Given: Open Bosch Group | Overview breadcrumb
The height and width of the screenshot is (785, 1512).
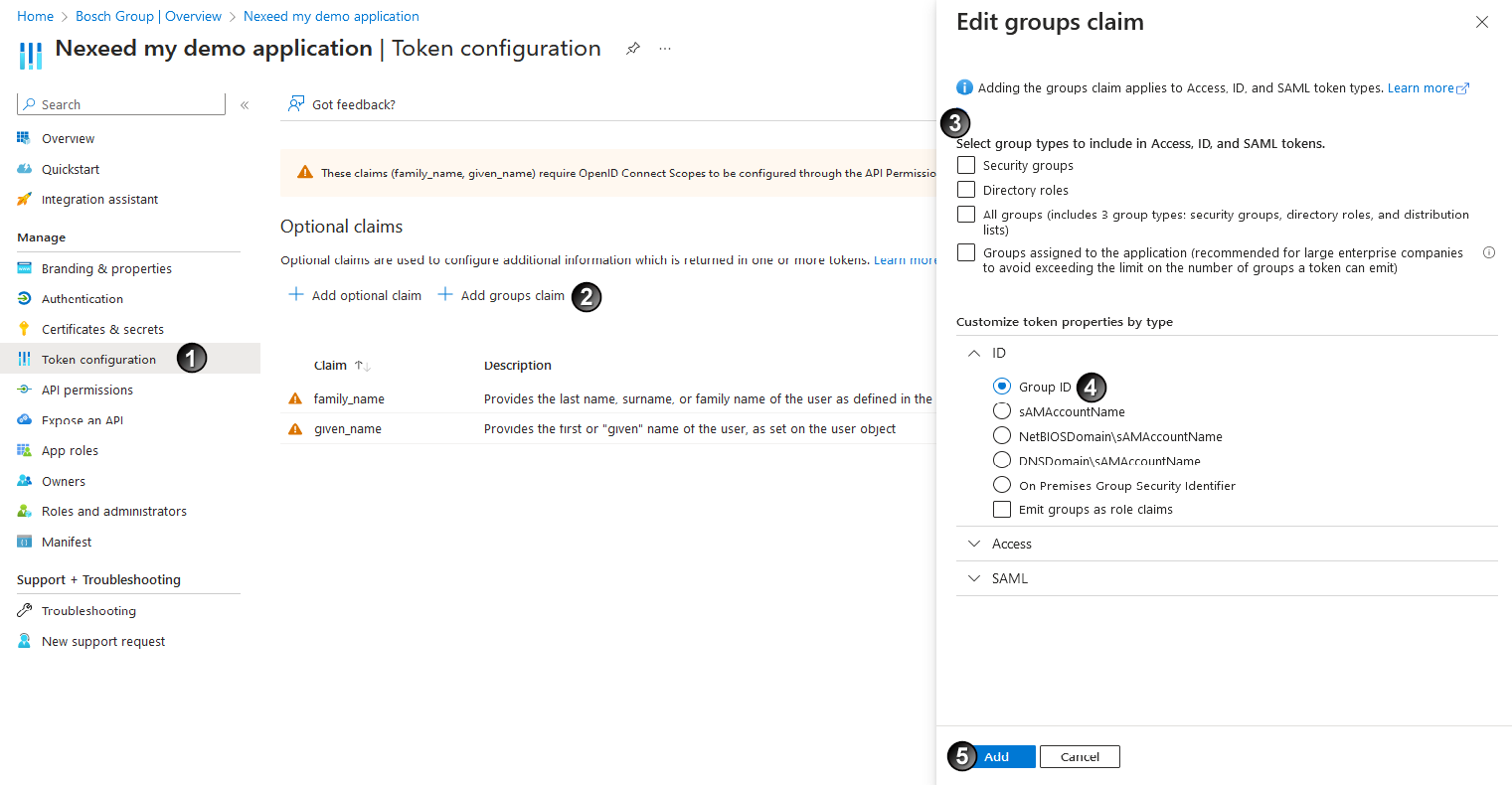Looking at the screenshot, I should point(149,16).
